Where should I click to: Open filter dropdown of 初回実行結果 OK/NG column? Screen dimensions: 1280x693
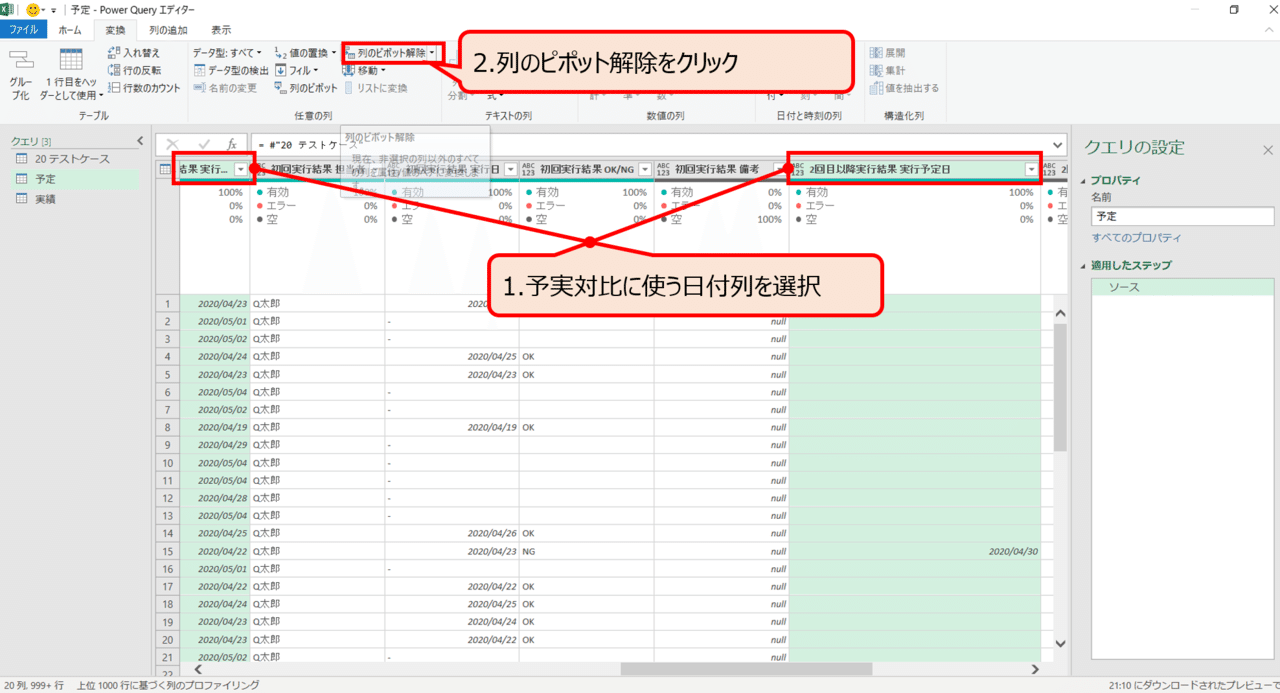[645, 170]
